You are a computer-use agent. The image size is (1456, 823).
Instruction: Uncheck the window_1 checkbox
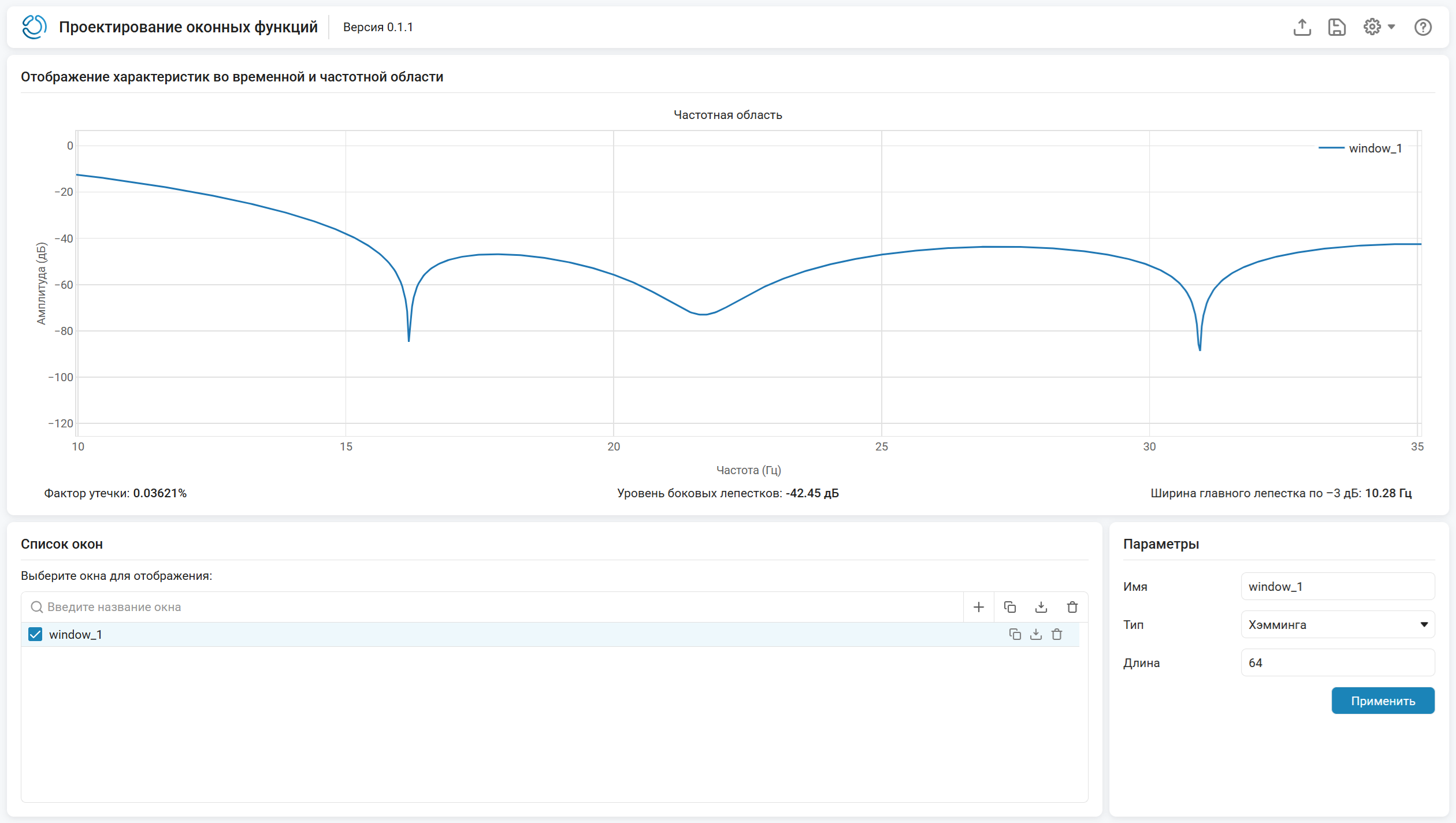(35, 634)
